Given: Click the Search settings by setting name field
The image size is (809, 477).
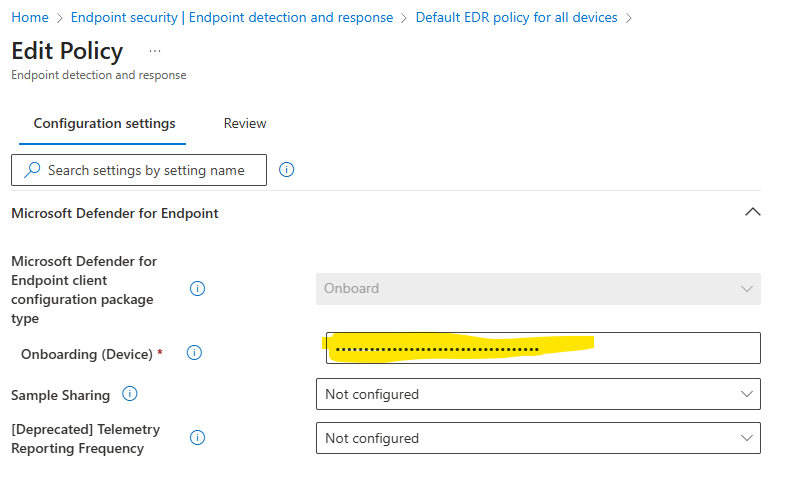Looking at the screenshot, I should click(139, 170).
